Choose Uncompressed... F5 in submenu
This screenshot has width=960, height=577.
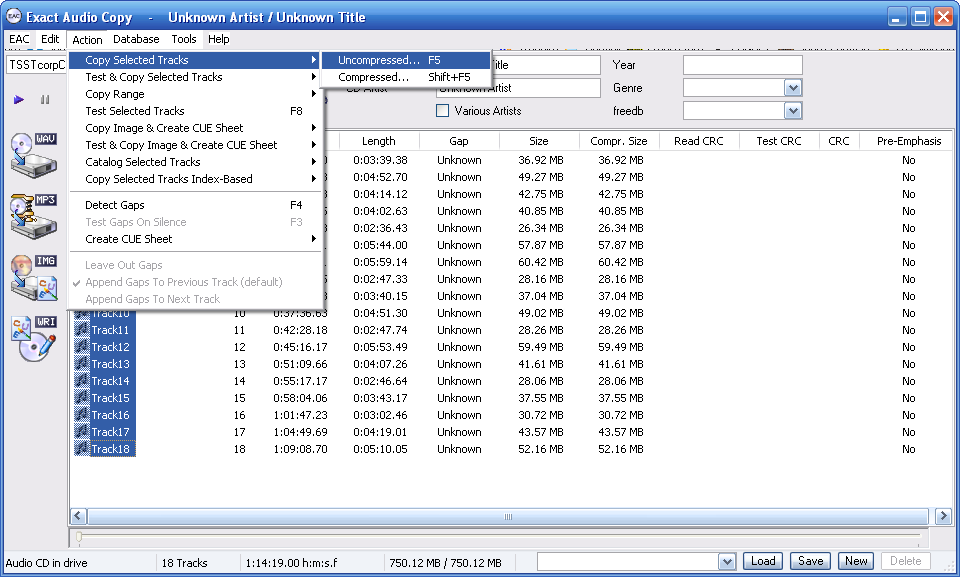[405, 60]
